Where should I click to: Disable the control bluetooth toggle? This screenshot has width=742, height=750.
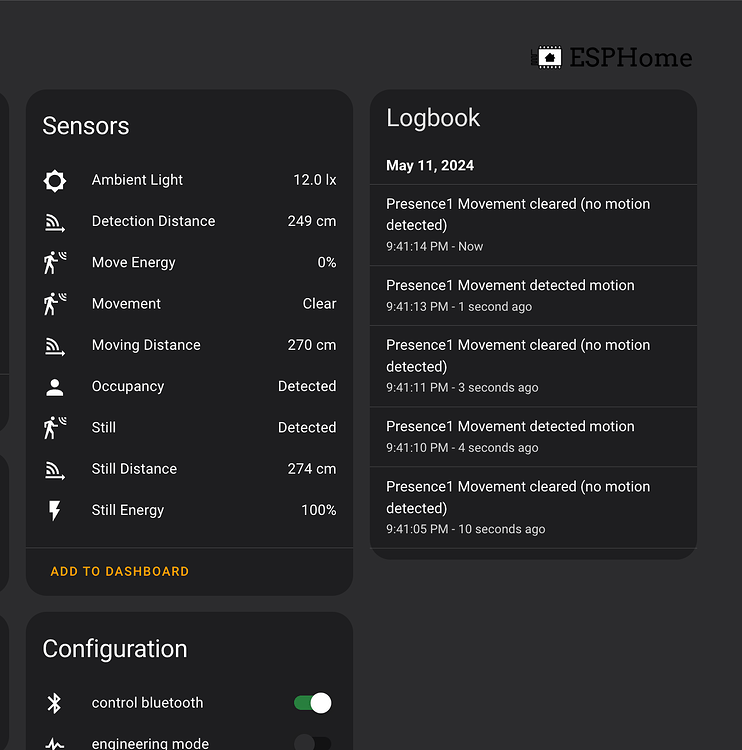tap(312, 703)
